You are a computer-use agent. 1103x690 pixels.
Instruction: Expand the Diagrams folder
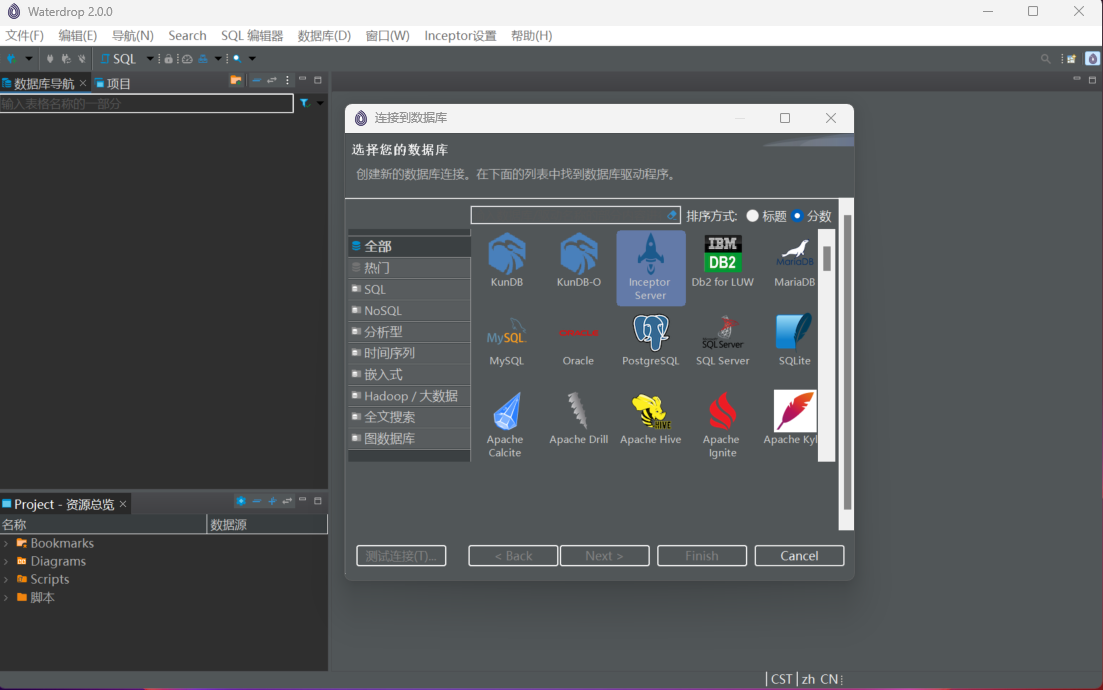tap(6, 561)
